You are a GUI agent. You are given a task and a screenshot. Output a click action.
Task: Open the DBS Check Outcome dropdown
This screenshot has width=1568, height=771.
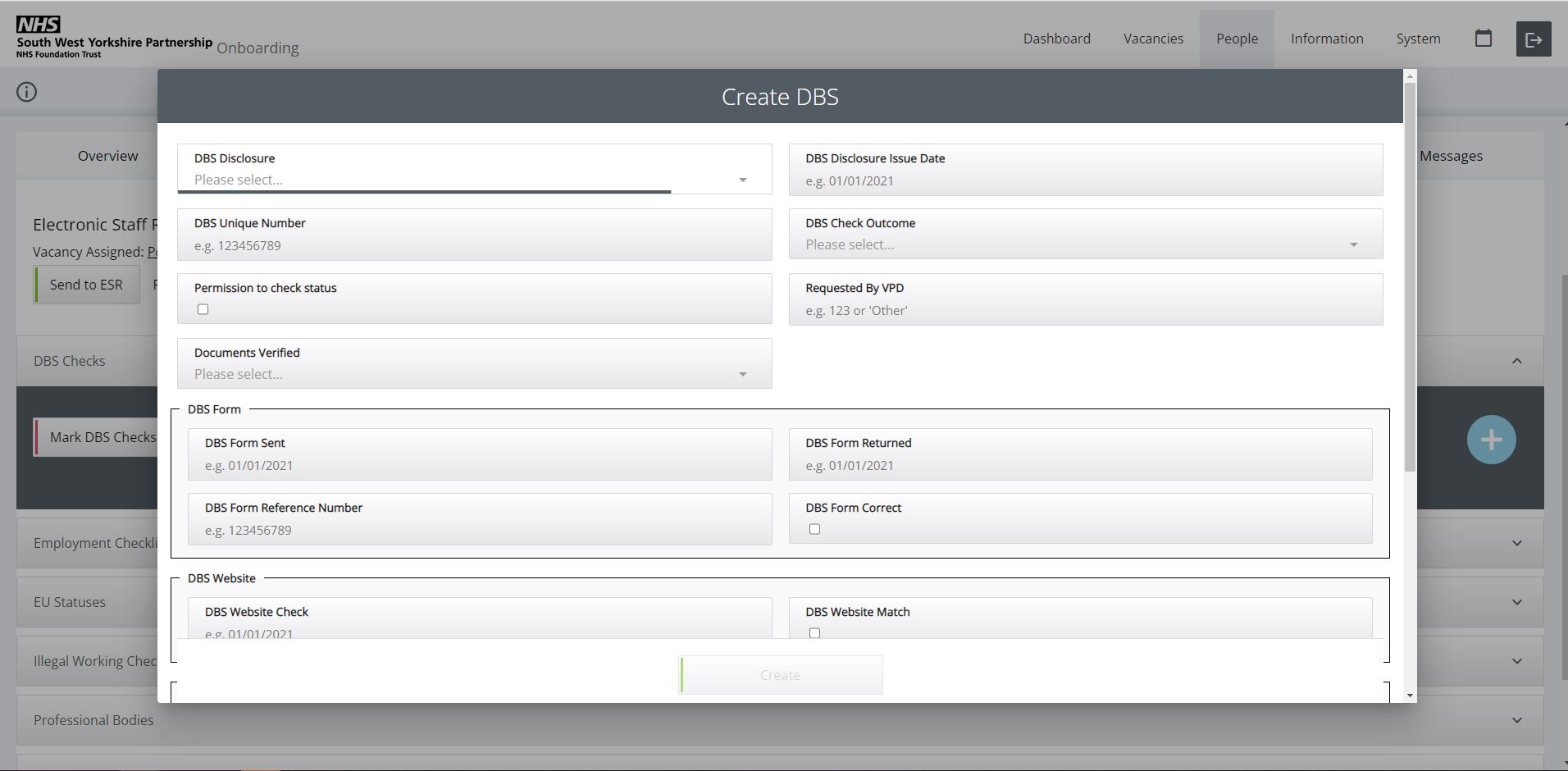tap(1084, 244)
